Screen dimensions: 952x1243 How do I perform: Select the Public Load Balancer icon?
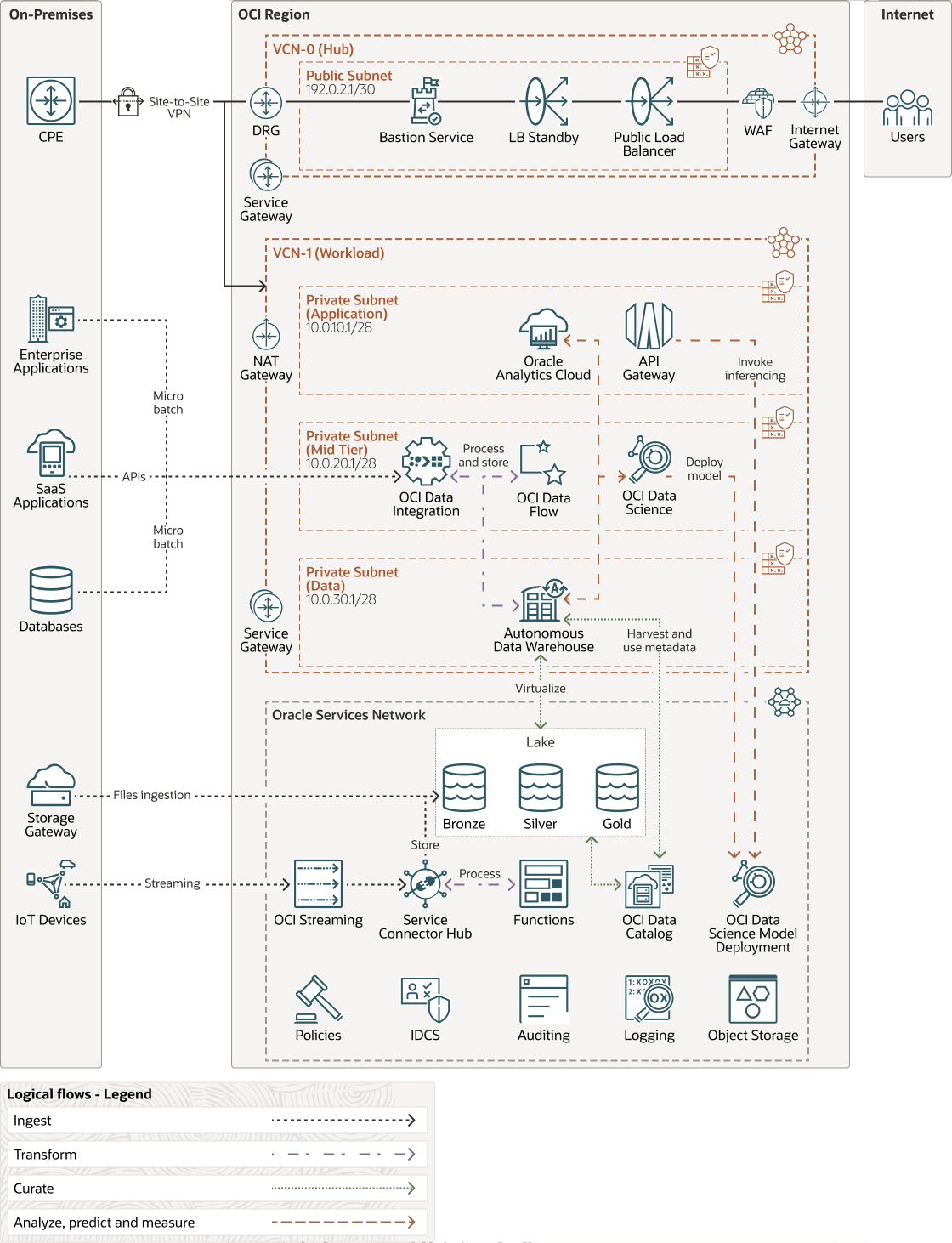(651, 101)
